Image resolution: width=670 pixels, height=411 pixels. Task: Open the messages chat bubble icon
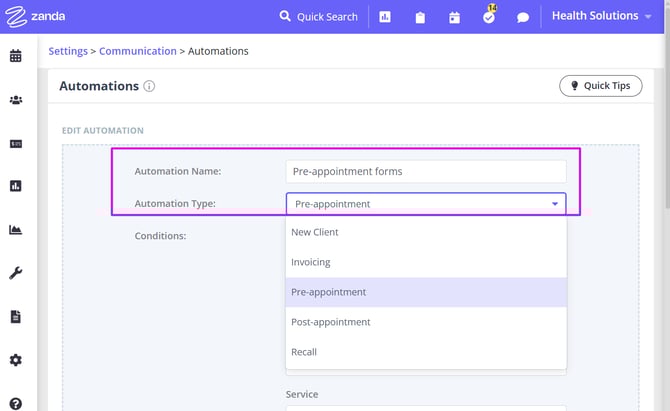(523, 17)
